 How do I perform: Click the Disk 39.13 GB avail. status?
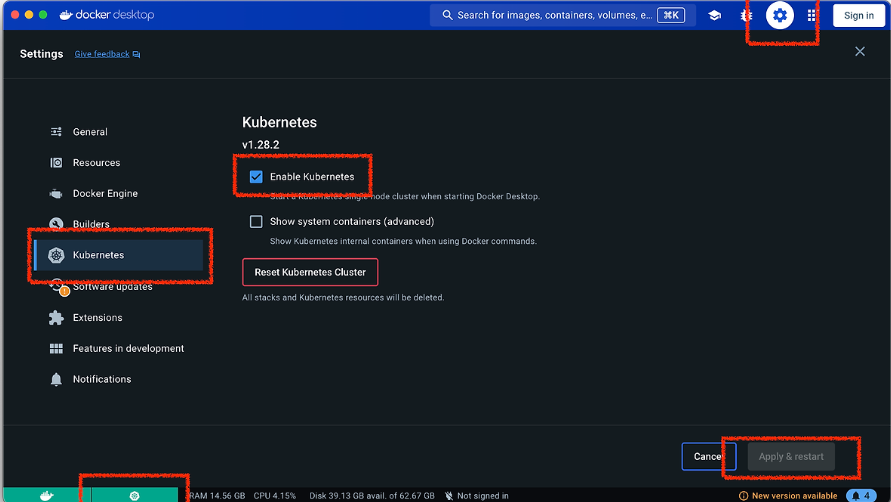[372, 496]
